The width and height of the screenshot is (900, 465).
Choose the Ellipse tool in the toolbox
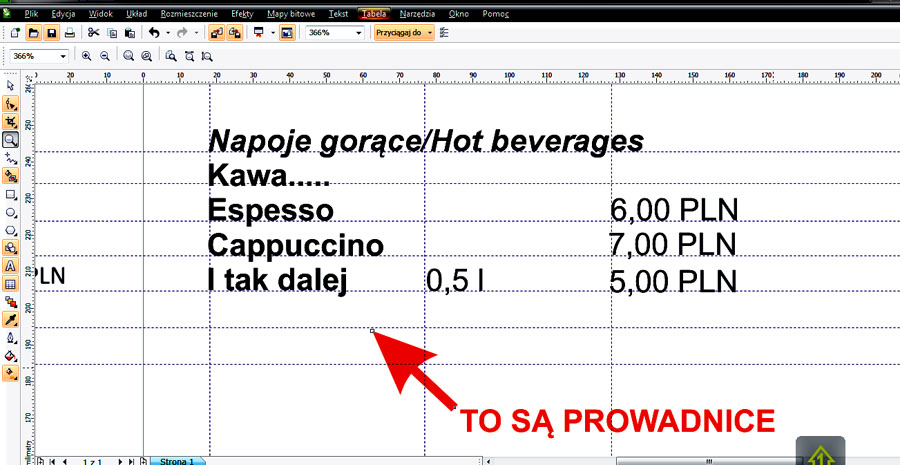click(x=11, y=212)
